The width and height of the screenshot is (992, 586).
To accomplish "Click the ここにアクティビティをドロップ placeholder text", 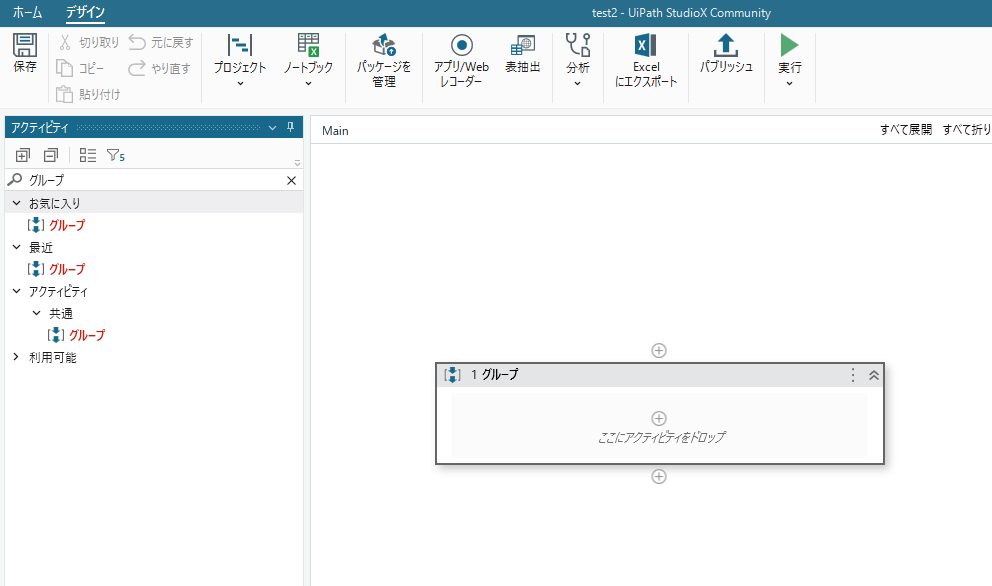I will (x=661, y=437).
